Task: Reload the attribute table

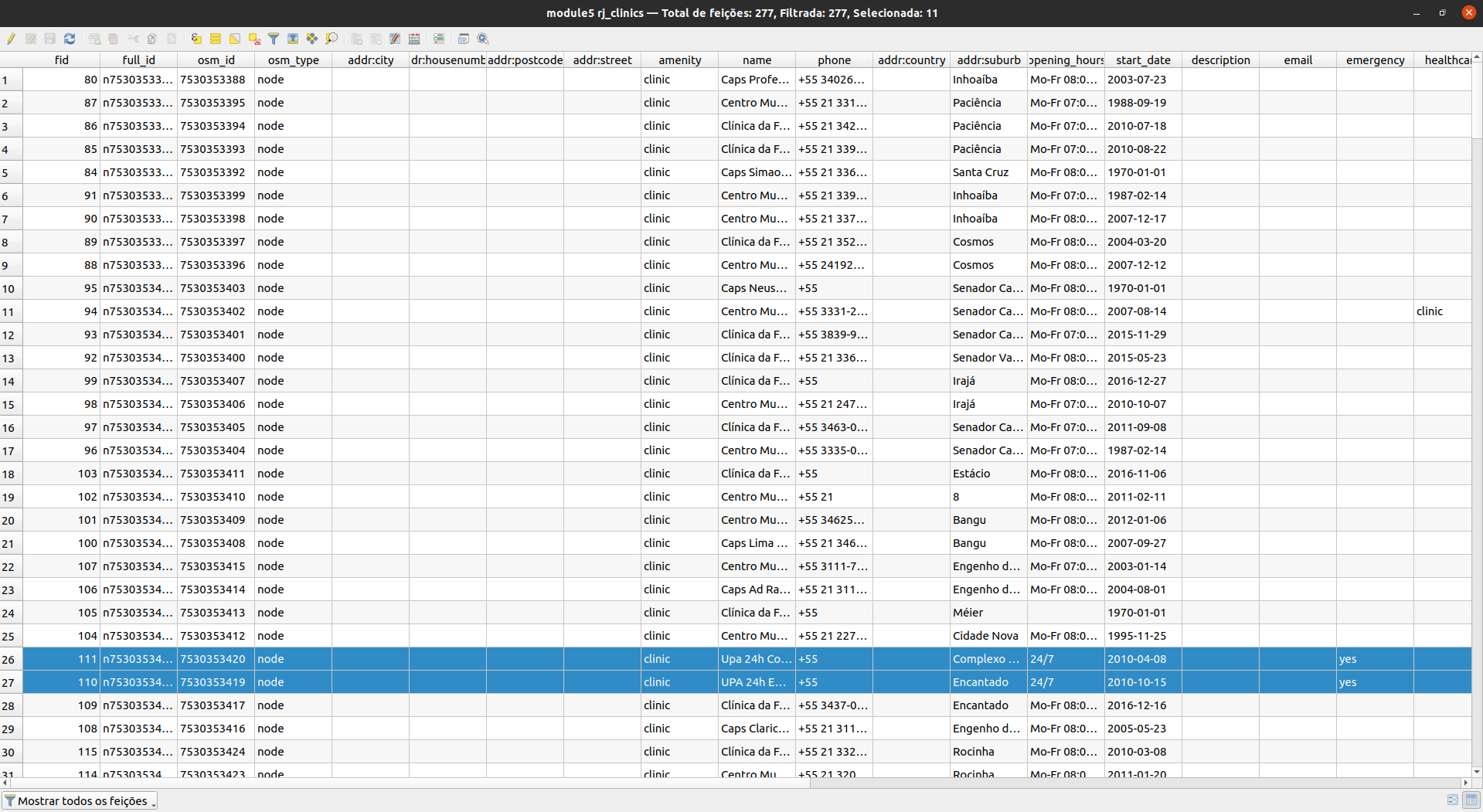Action: pyautogui.click(x=70, y=39)
